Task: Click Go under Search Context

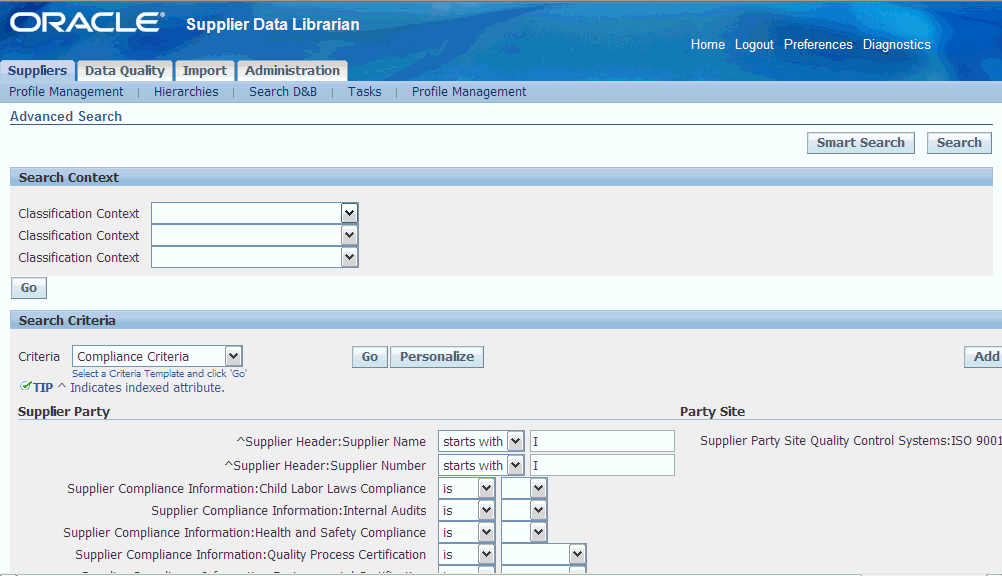Action: pos(29,288)
